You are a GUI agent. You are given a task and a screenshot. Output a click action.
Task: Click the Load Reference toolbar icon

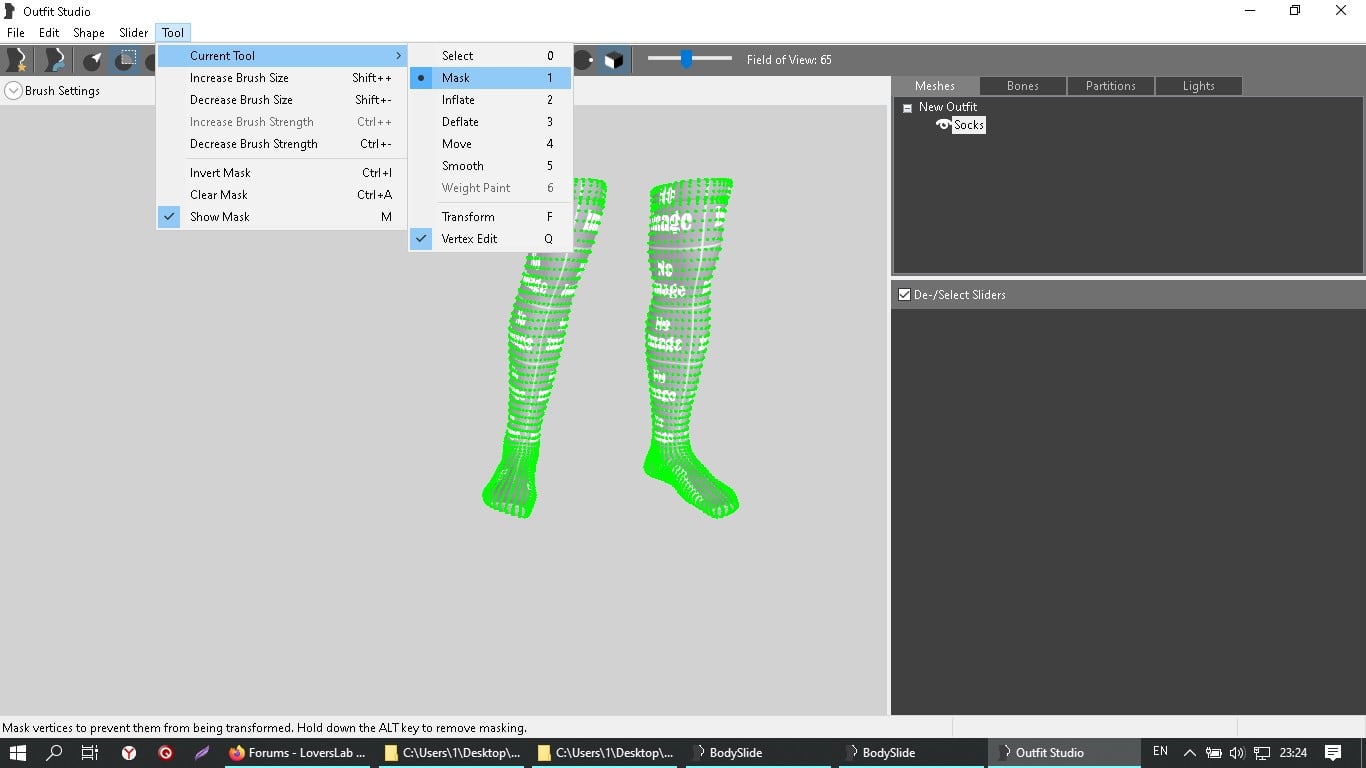tap(53, 60)
